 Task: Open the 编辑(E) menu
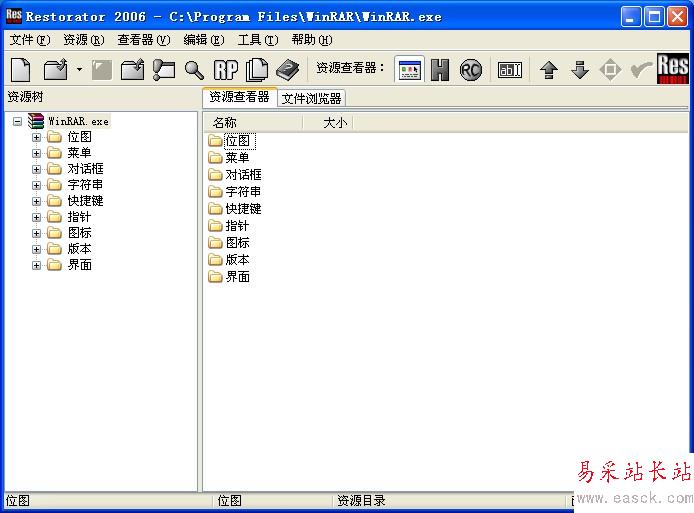204,40
